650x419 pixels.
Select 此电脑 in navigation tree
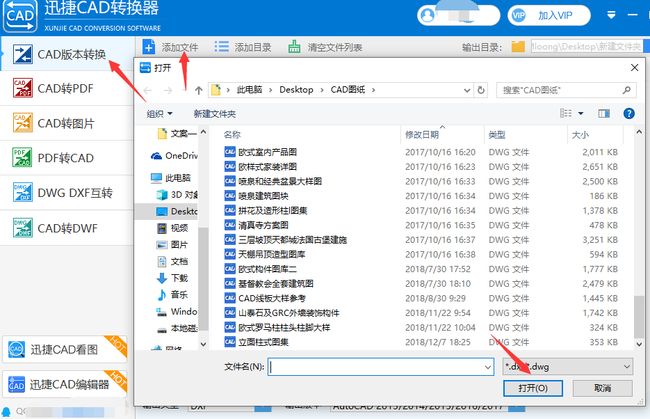pos(170,178)
